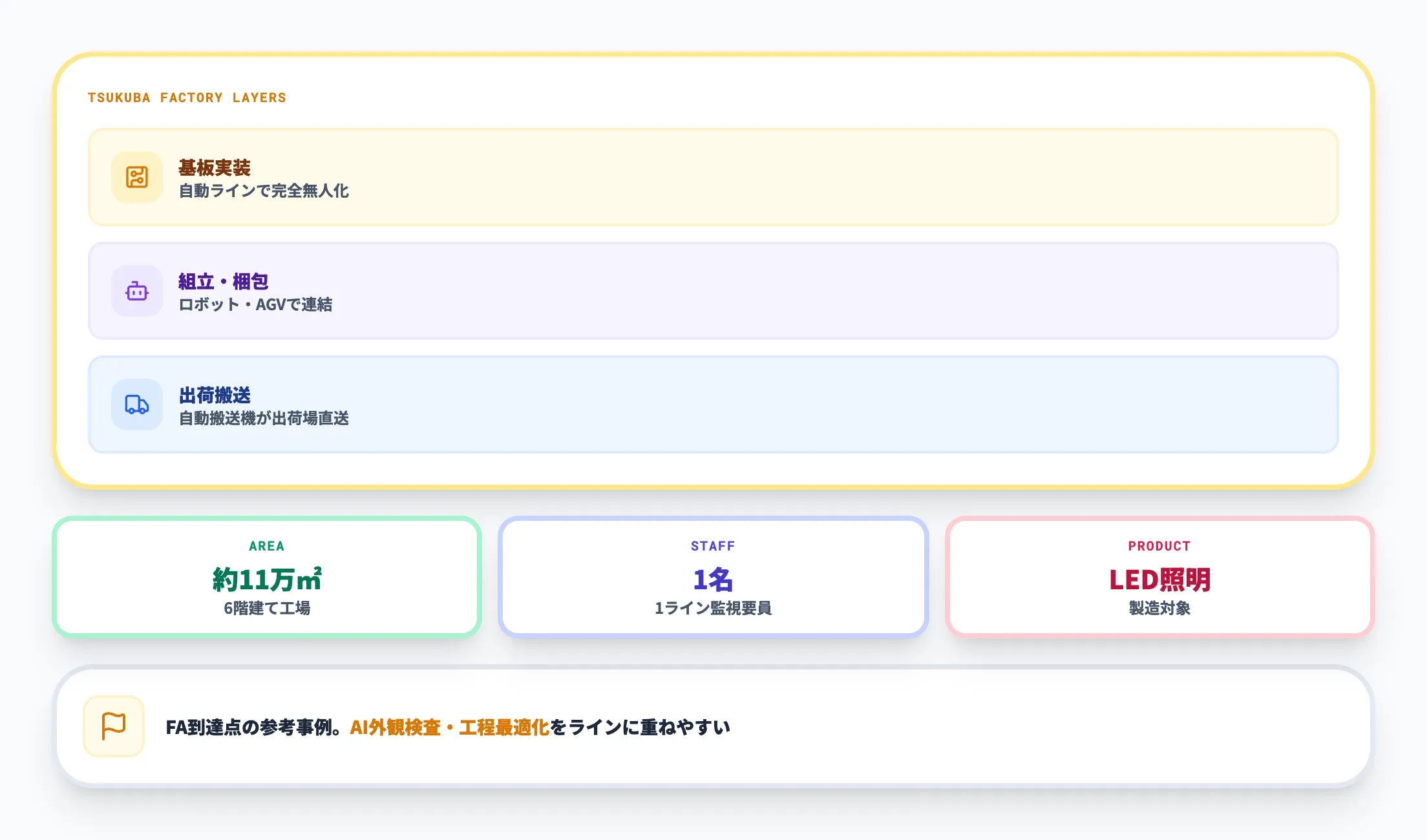Click the TSUKUBA FACTORY LAYERS heading
This screenshot has height=840, width=1427.
(187, 98)
